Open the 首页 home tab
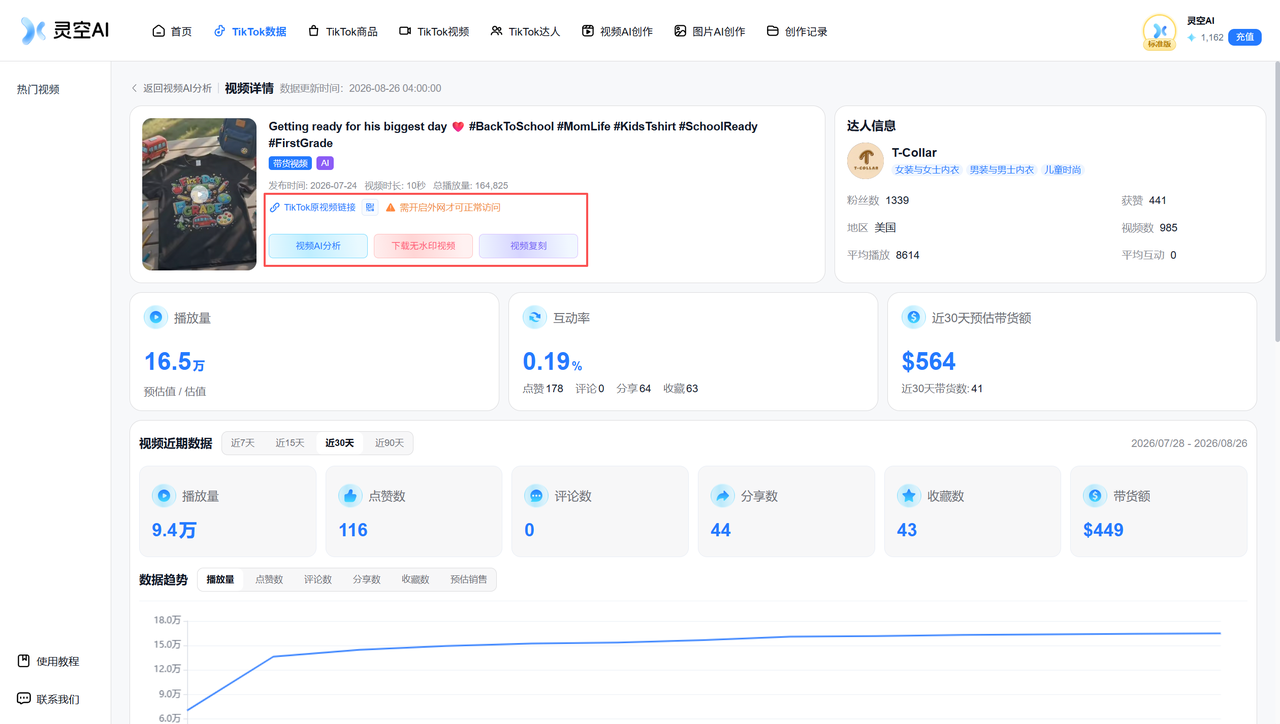Screen dimensions: 1280x724 (x=172, y=31)
